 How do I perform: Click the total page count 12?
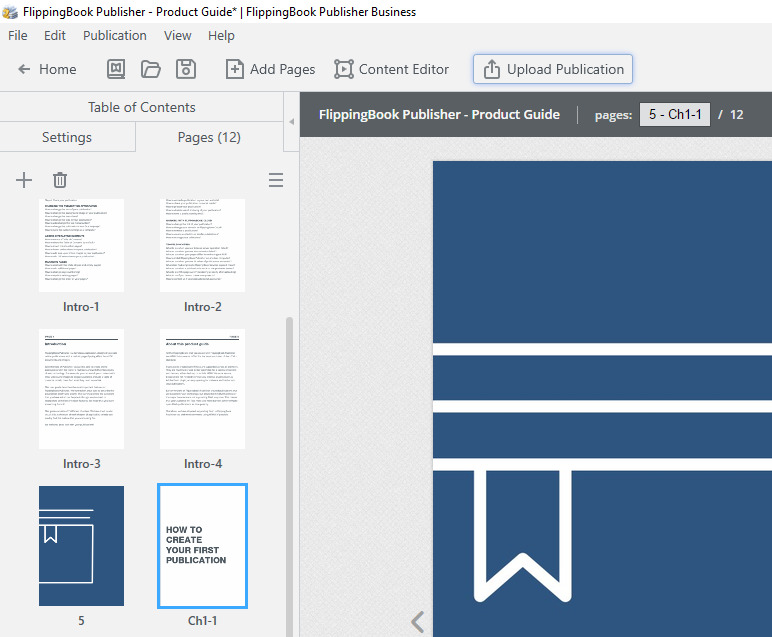tap(737, 114)
